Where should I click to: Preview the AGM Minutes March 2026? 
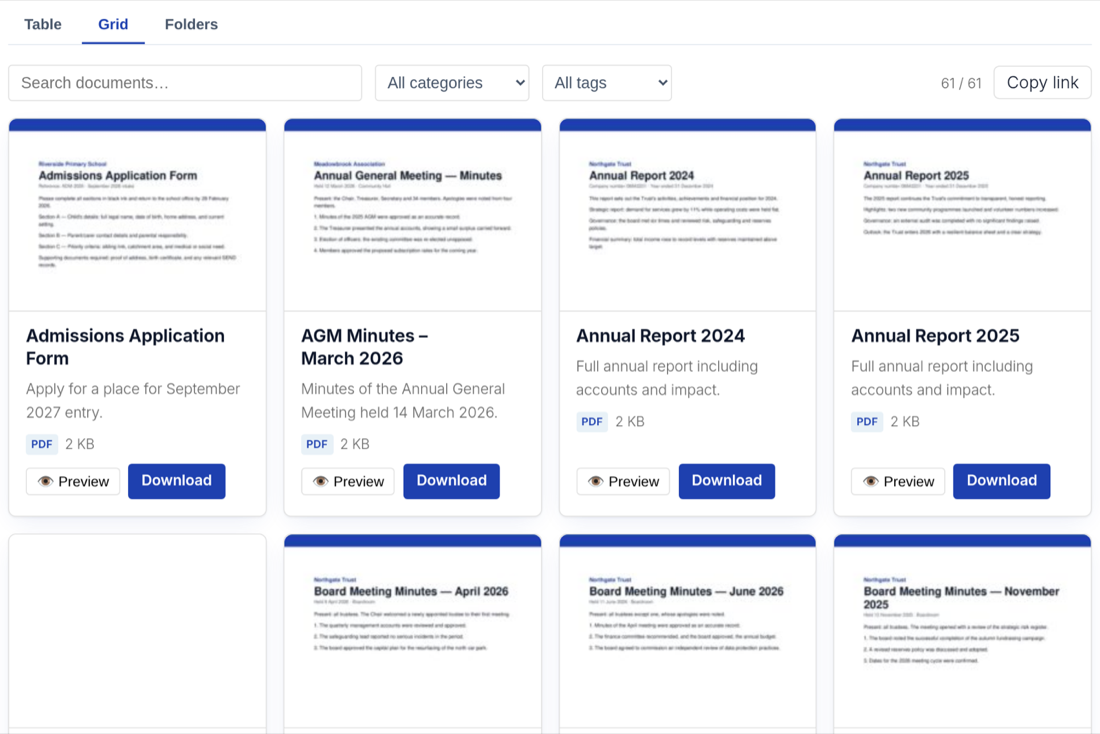click(x=348, y=481)
